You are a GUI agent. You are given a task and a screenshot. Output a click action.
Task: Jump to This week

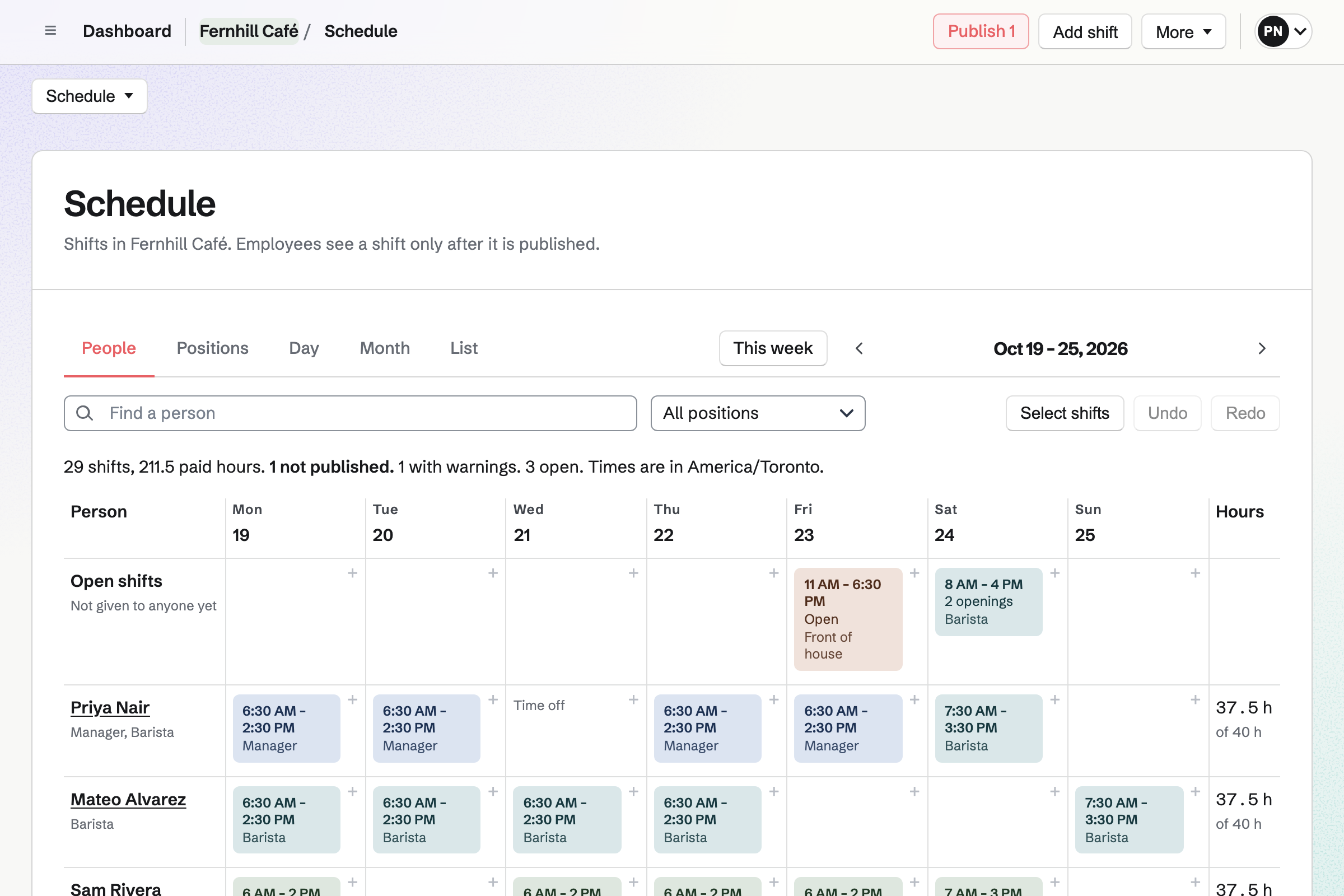point(773,348)
